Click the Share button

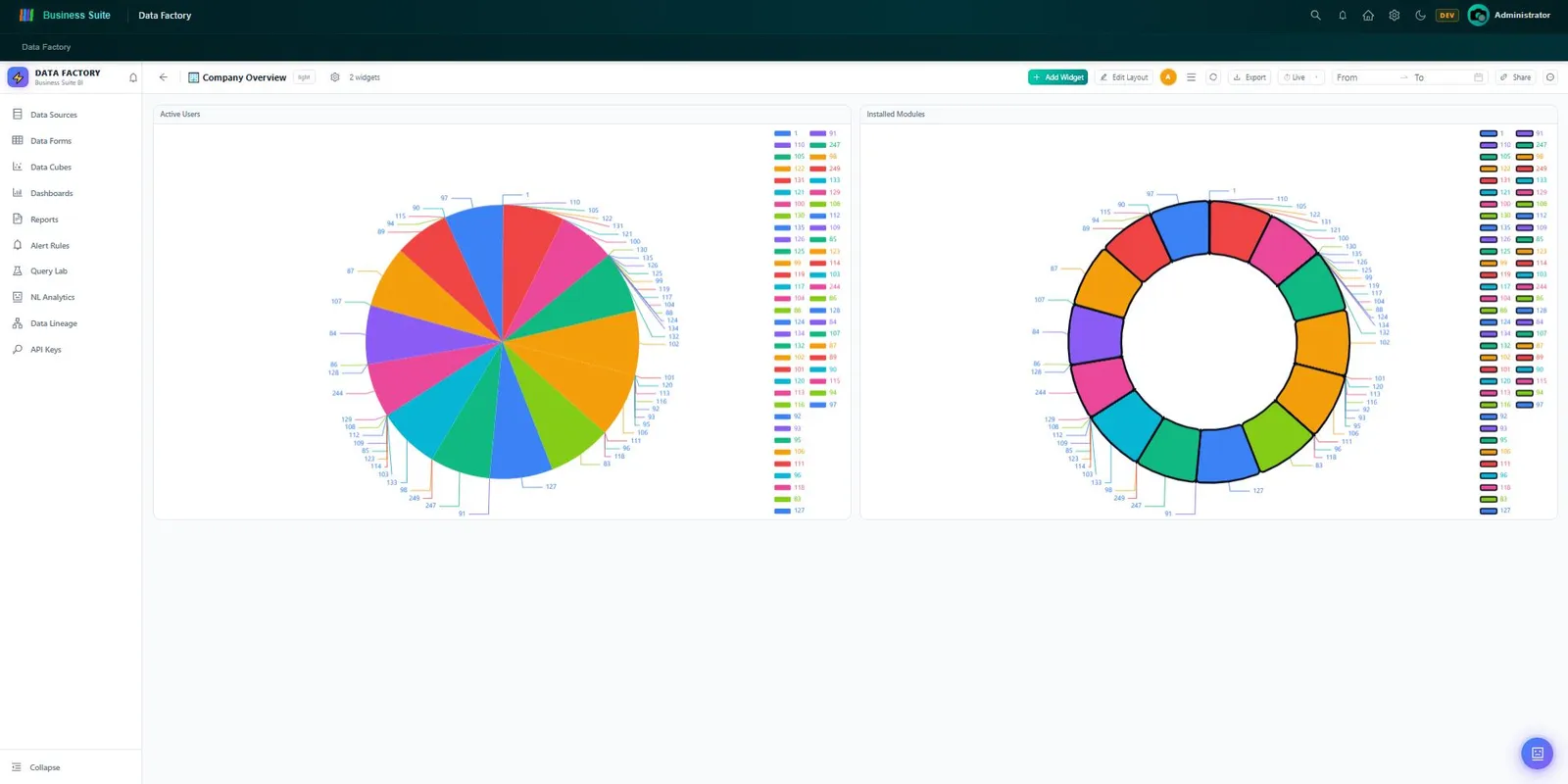click(1515, 77)
